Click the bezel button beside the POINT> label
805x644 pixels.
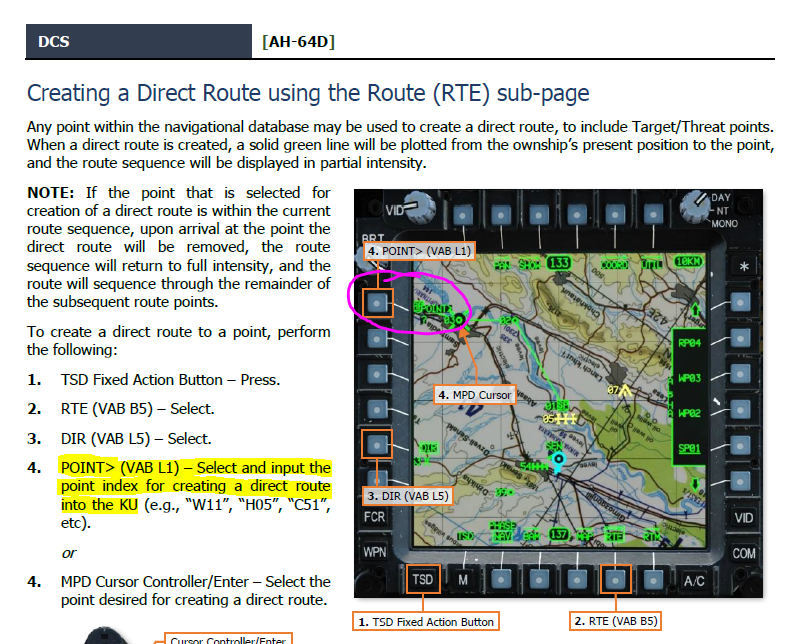[377, 303]
